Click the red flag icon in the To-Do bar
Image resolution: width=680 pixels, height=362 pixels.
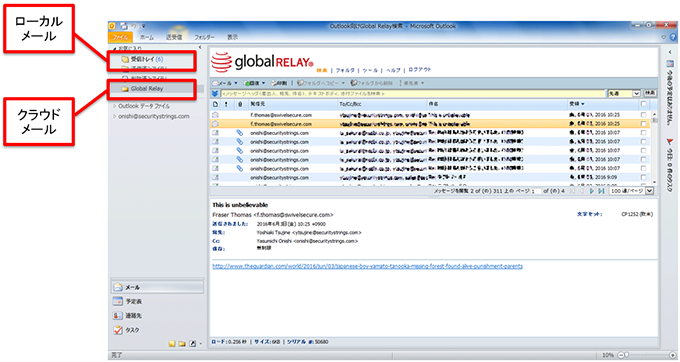point(670,142)
